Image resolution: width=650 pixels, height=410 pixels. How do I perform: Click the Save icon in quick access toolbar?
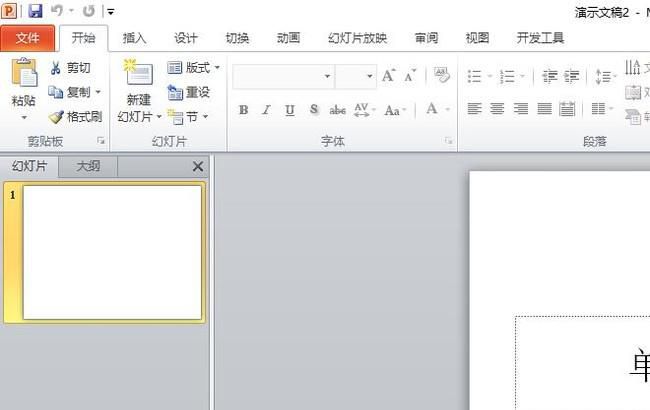[x=35, y=11]
